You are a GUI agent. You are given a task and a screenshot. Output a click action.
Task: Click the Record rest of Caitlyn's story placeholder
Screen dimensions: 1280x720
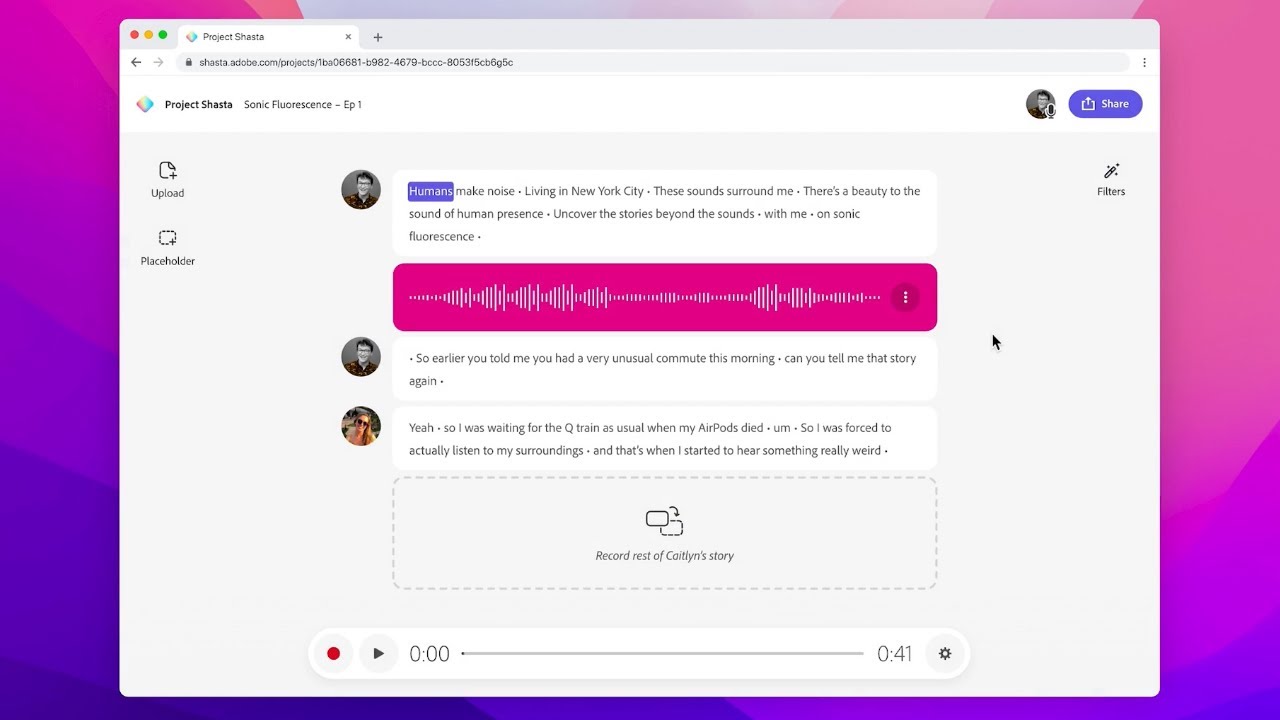coord(664,533)
